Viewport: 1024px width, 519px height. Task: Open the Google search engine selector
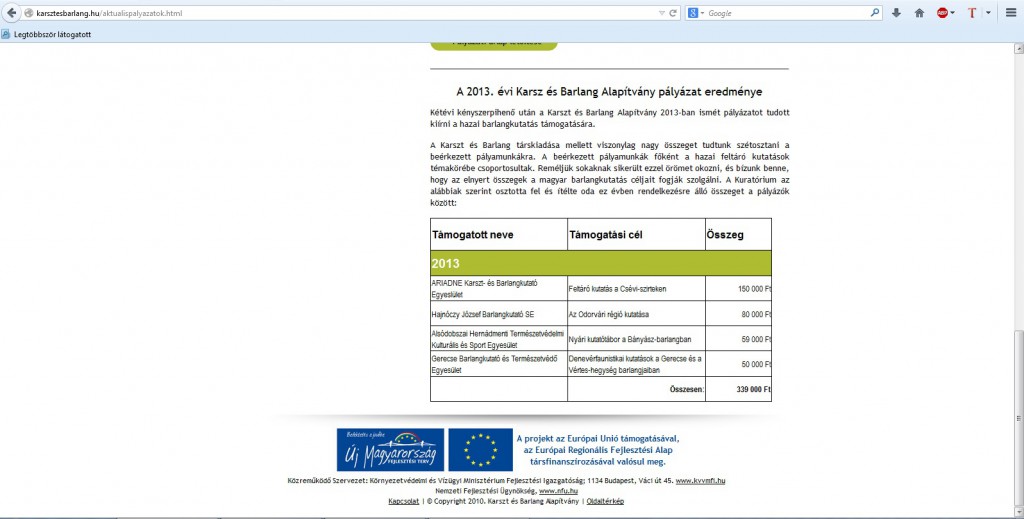[x=695, y=13]
